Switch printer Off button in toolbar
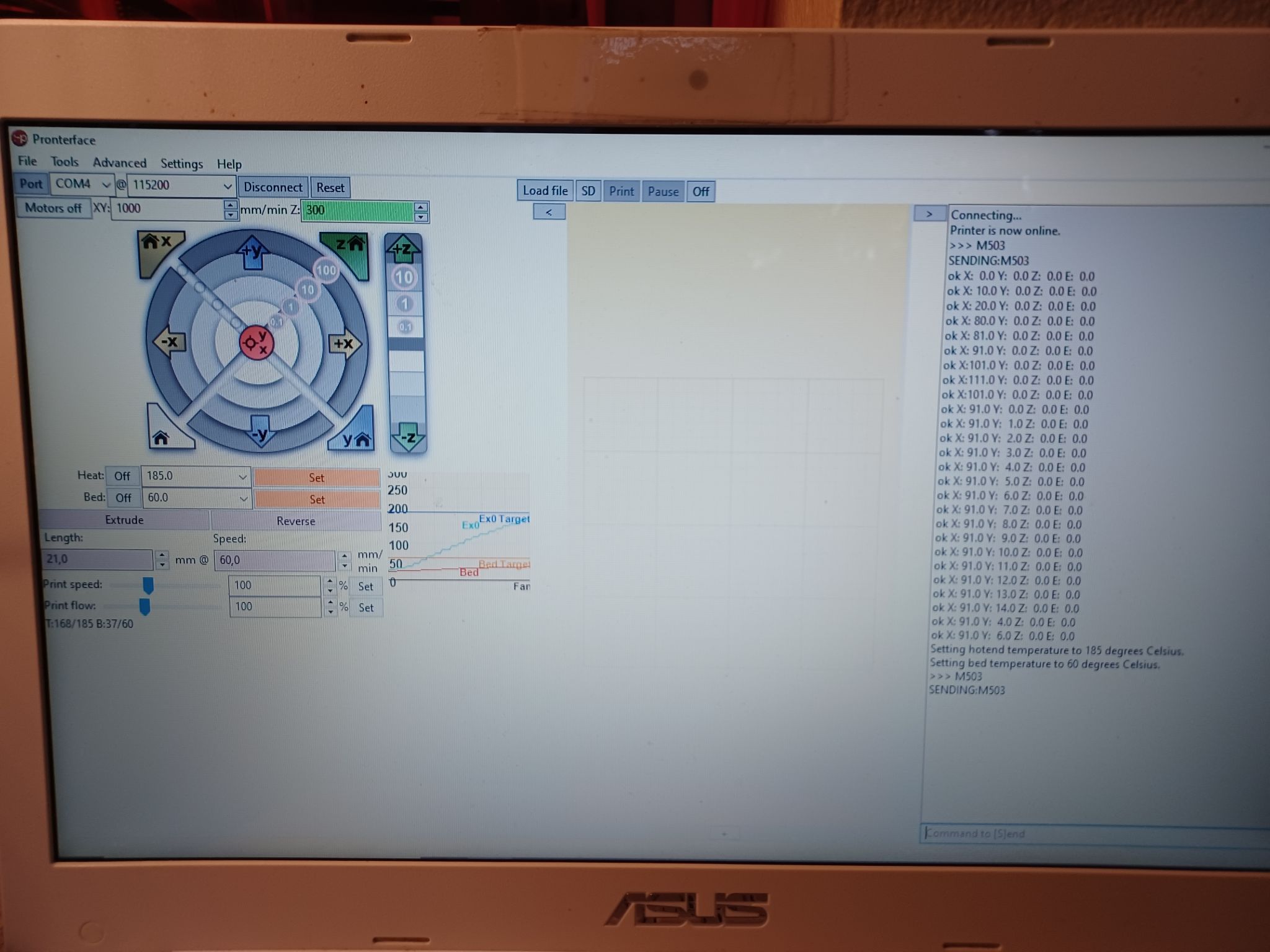This screenshot has height=952, width=1270. (x=701, y=192)
